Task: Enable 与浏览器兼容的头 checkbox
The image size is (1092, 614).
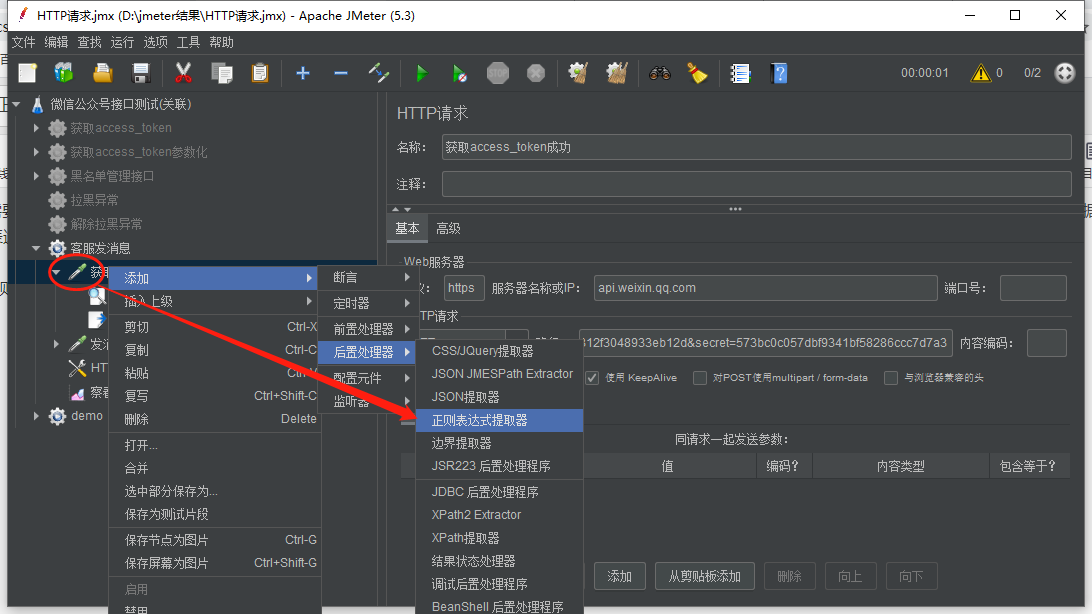Action: [891, 377]
